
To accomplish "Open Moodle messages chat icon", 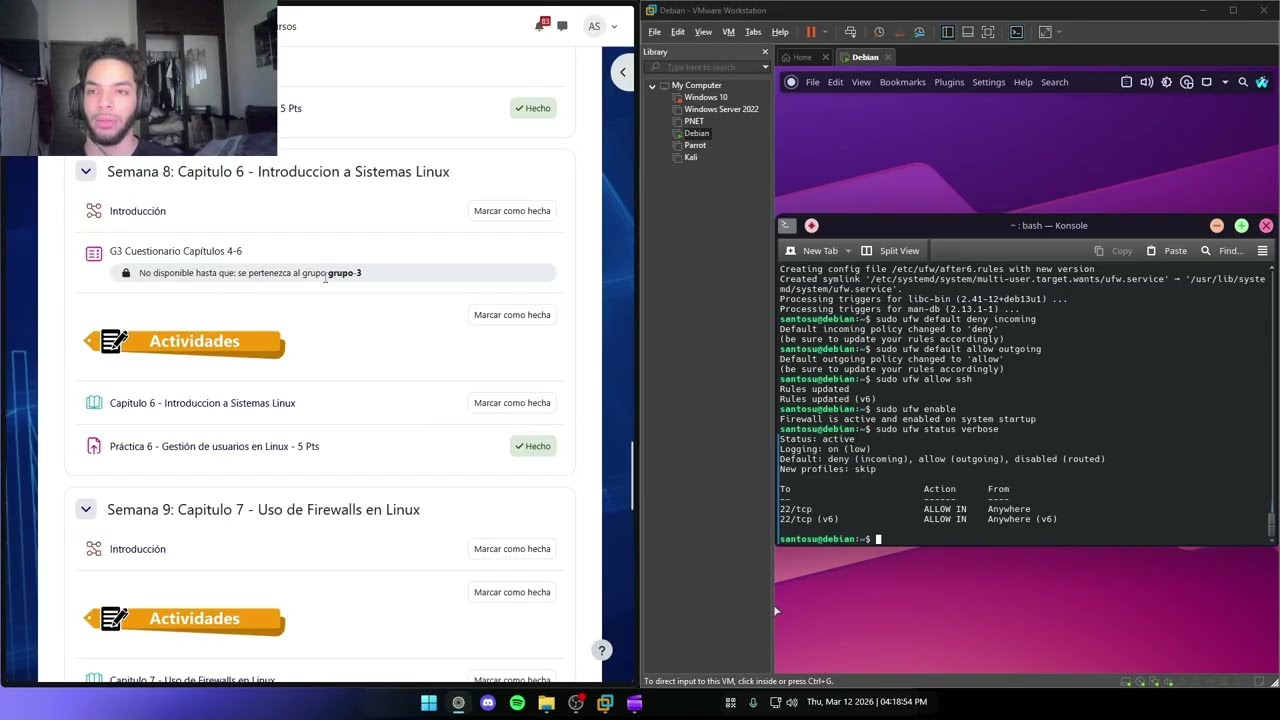I will pos(562,26).
